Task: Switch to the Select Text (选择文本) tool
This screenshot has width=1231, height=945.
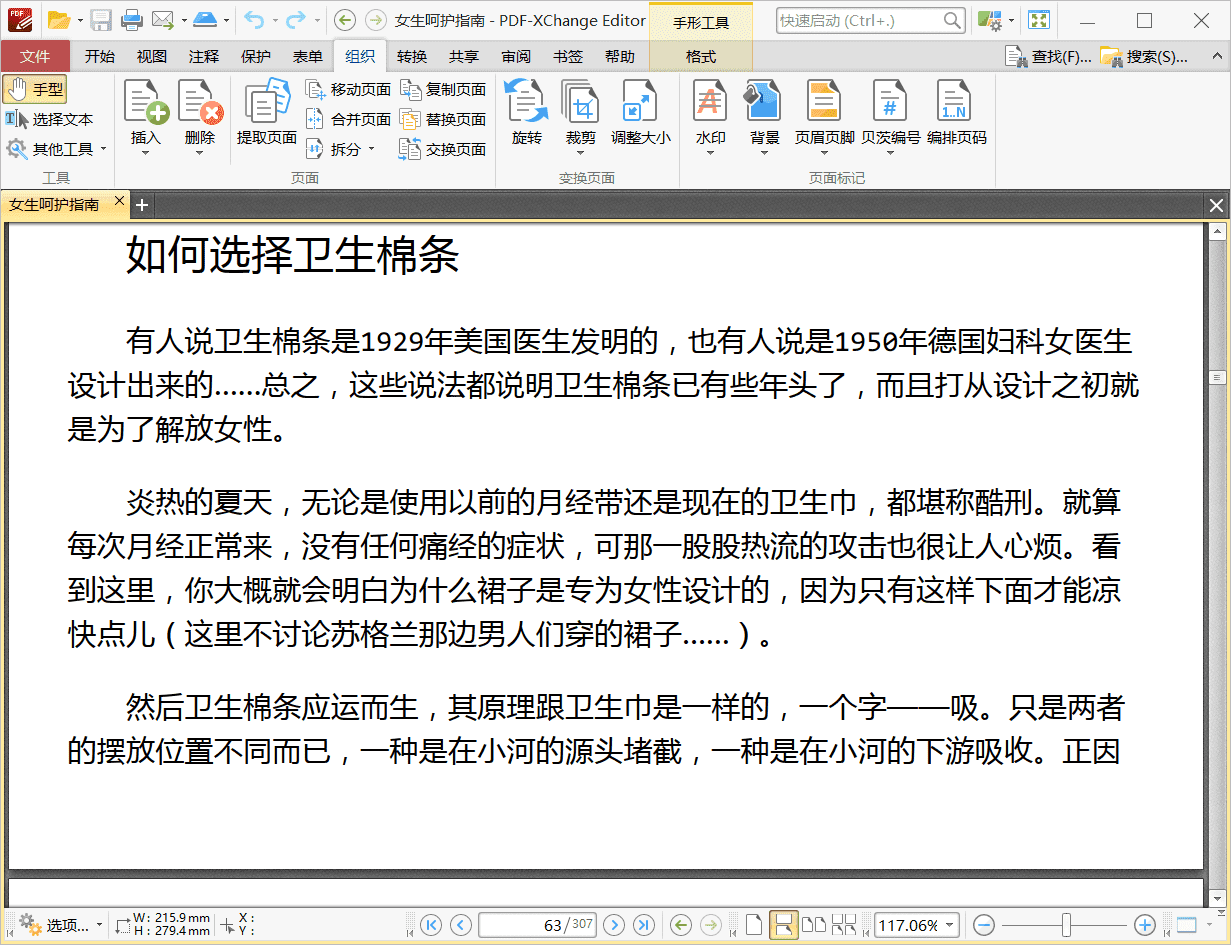Action: (x=49, y=119)
